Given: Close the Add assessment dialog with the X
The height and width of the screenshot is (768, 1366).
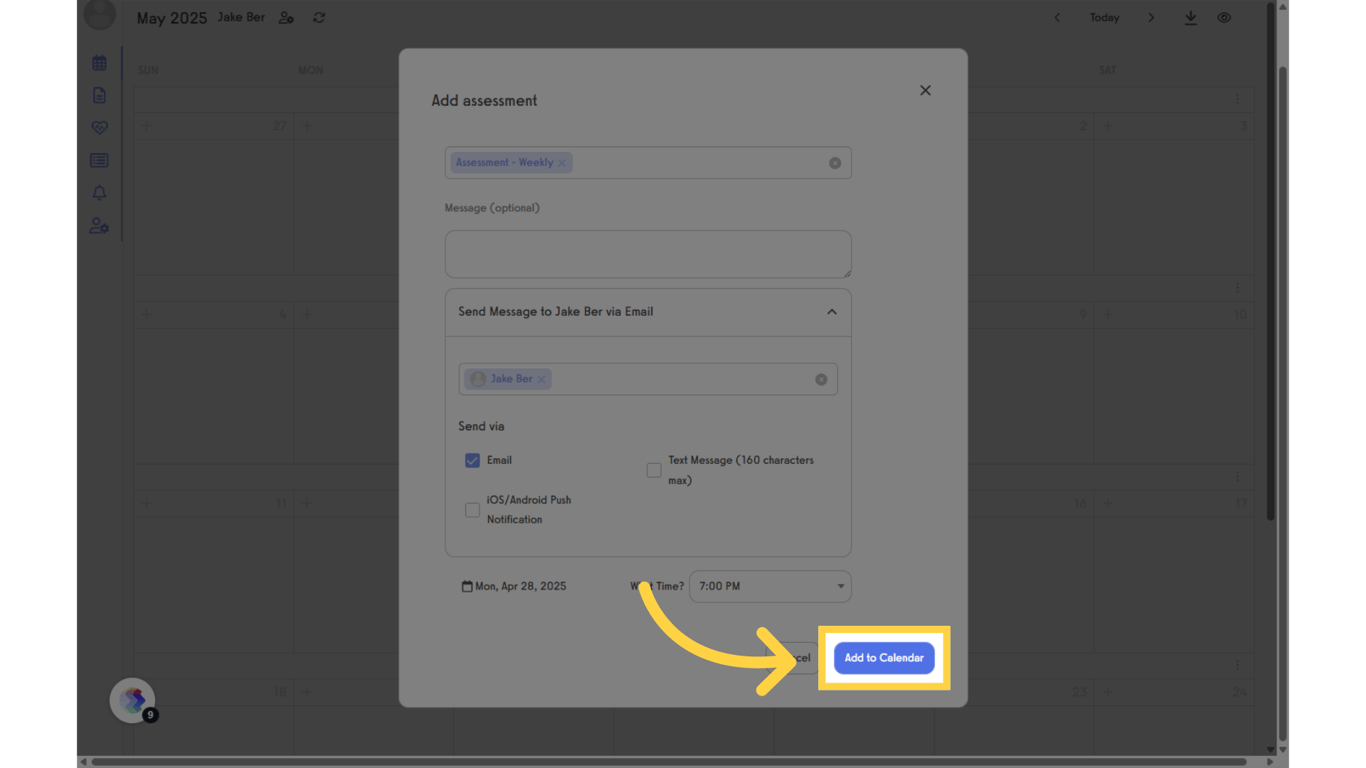Looking at the screenshot, I should pos(925,90).
